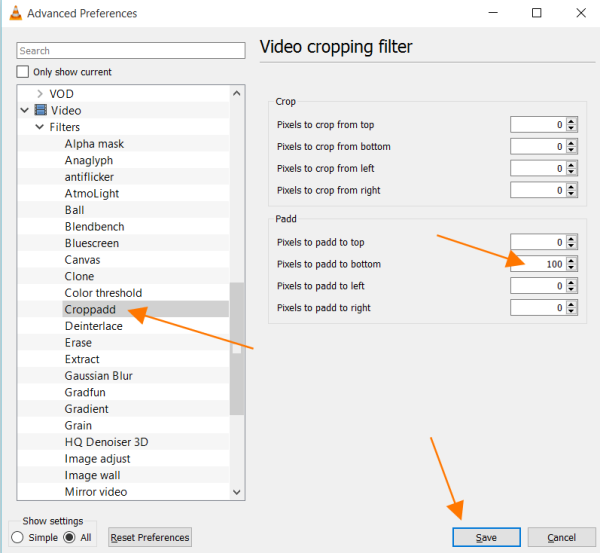
Task: Select the All show settings radio button
Action: [x=69, y=537]
